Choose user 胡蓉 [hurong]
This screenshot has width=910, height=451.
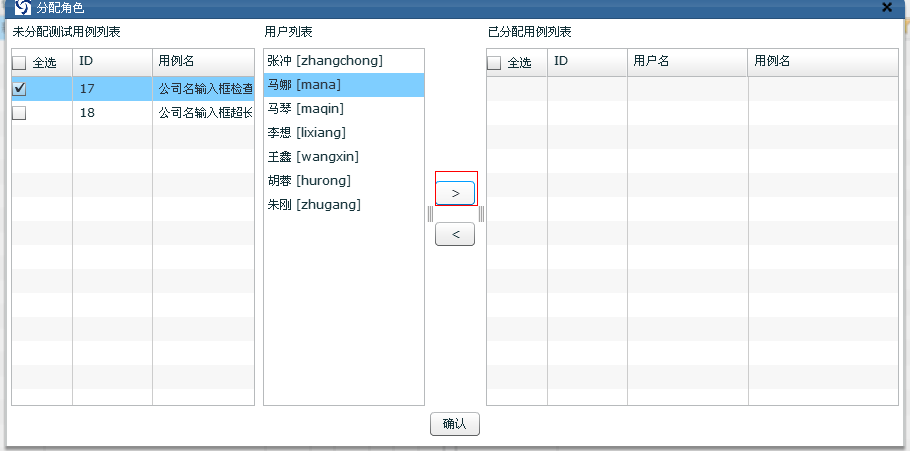point(309,181)
